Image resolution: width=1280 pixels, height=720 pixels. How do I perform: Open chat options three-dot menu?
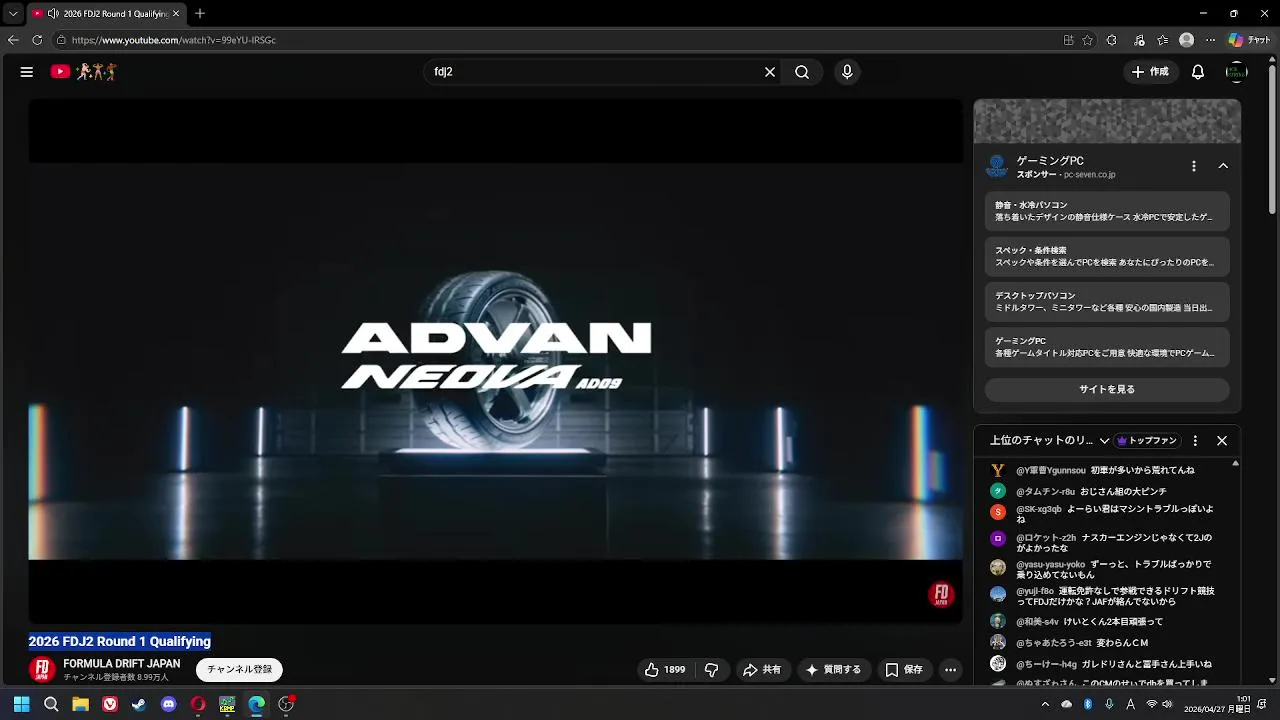point(1195,441)
